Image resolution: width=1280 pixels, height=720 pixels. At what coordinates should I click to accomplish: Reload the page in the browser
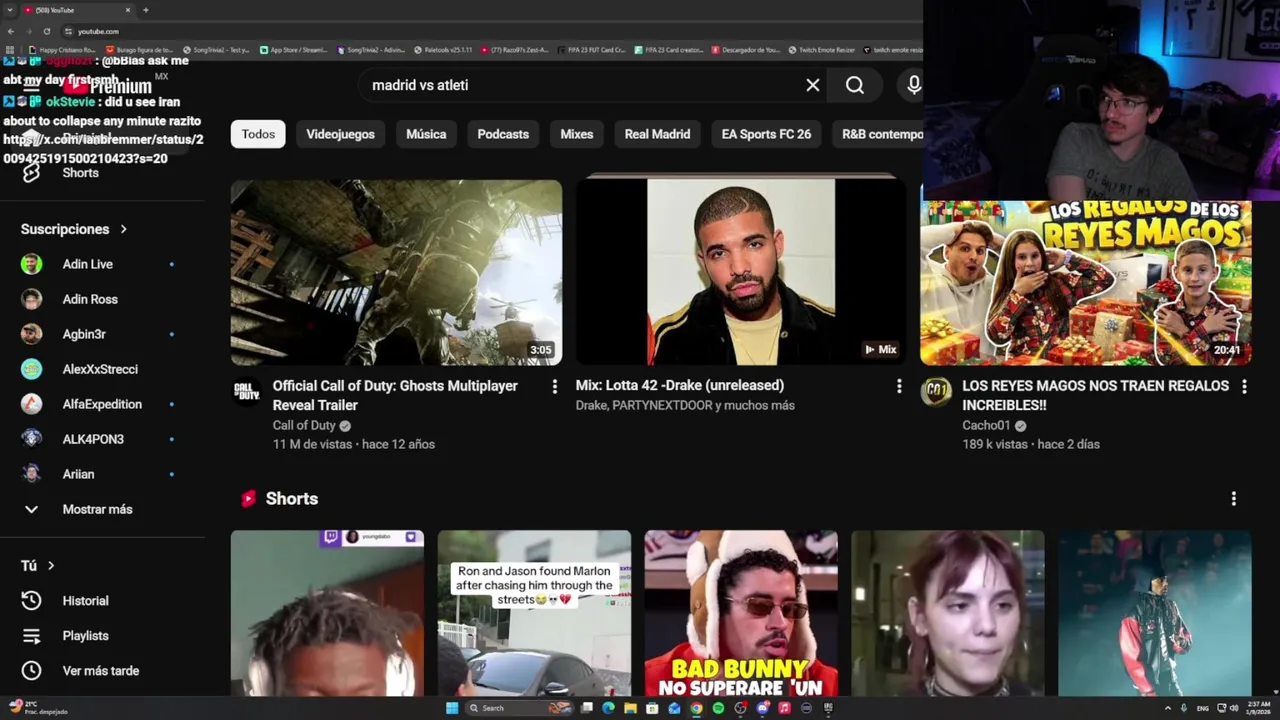pyautogui.click(x=46, y=31)
